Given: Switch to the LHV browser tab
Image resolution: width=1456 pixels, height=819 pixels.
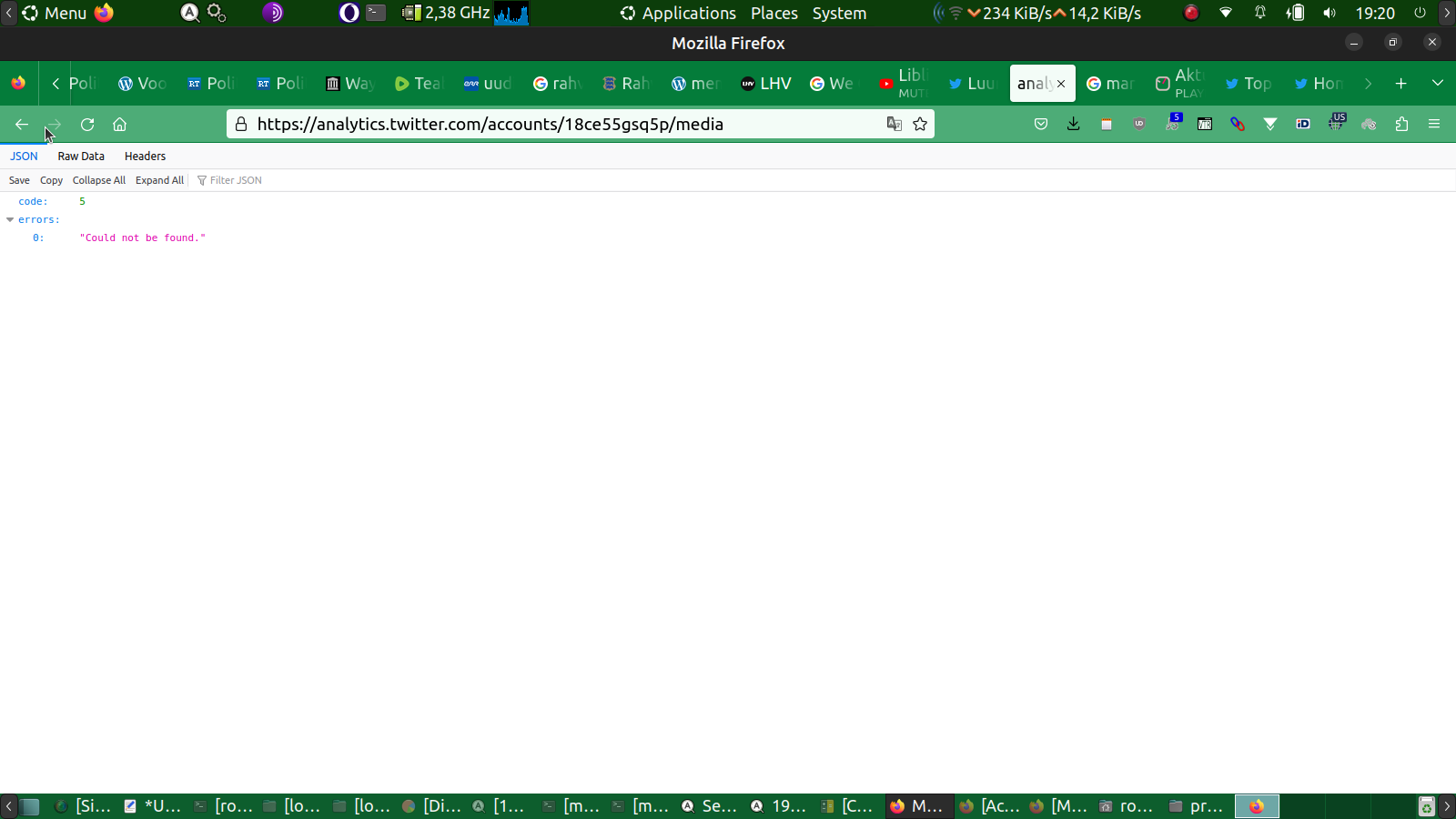Looking at the screenshot, I should 766,84.
